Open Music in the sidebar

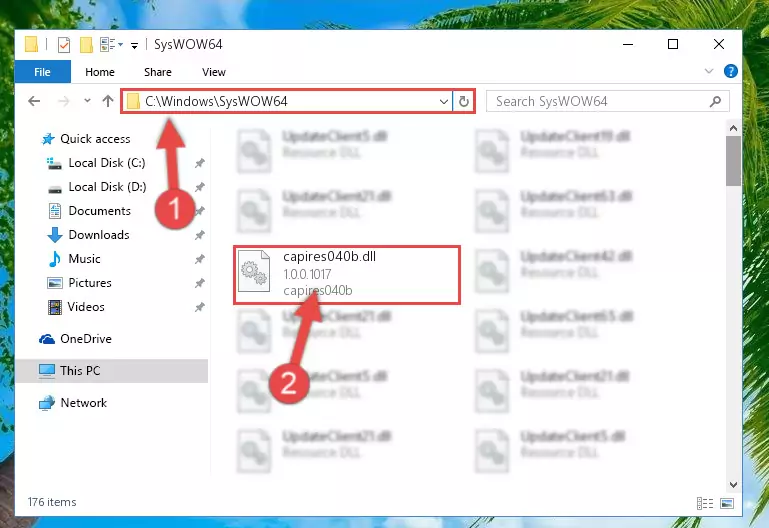[x=74, y=259]
